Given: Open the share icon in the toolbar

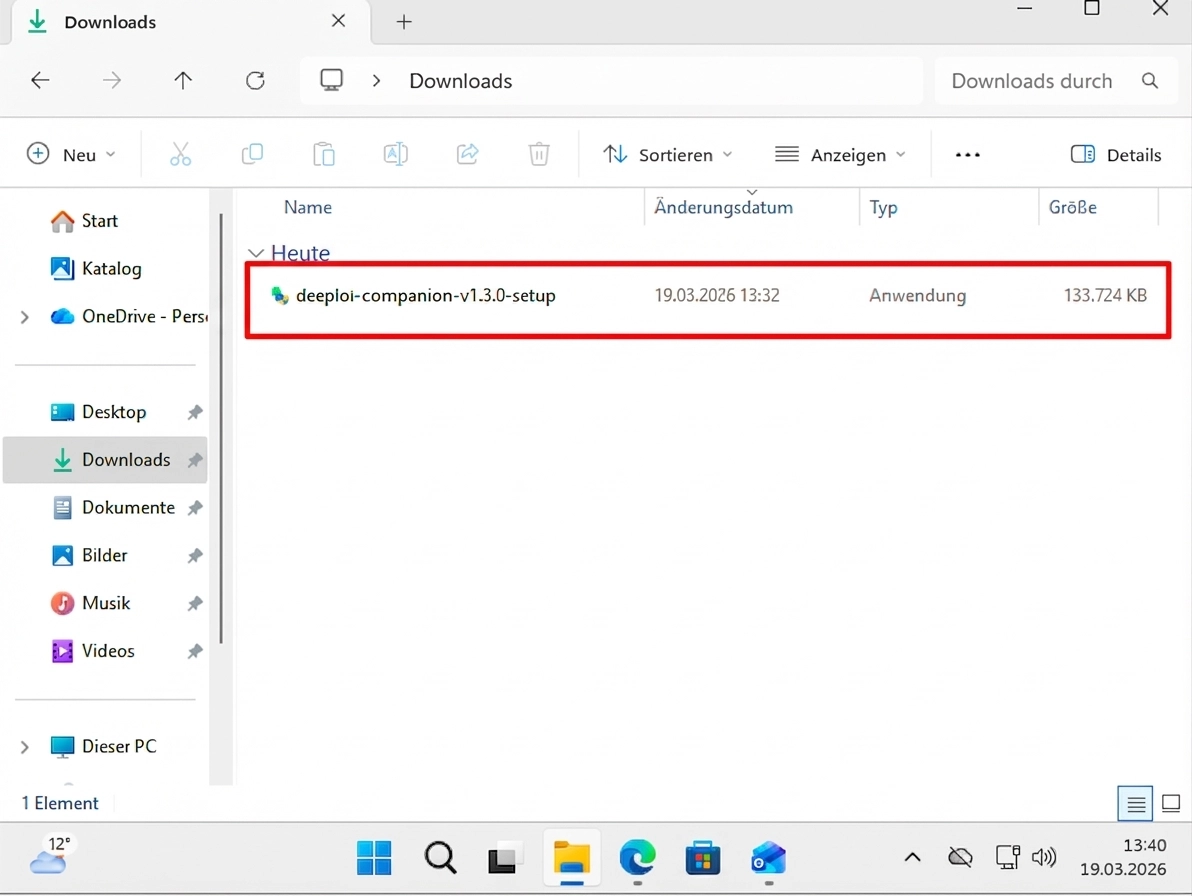Looking at the screenshot, I should [467, 154].
